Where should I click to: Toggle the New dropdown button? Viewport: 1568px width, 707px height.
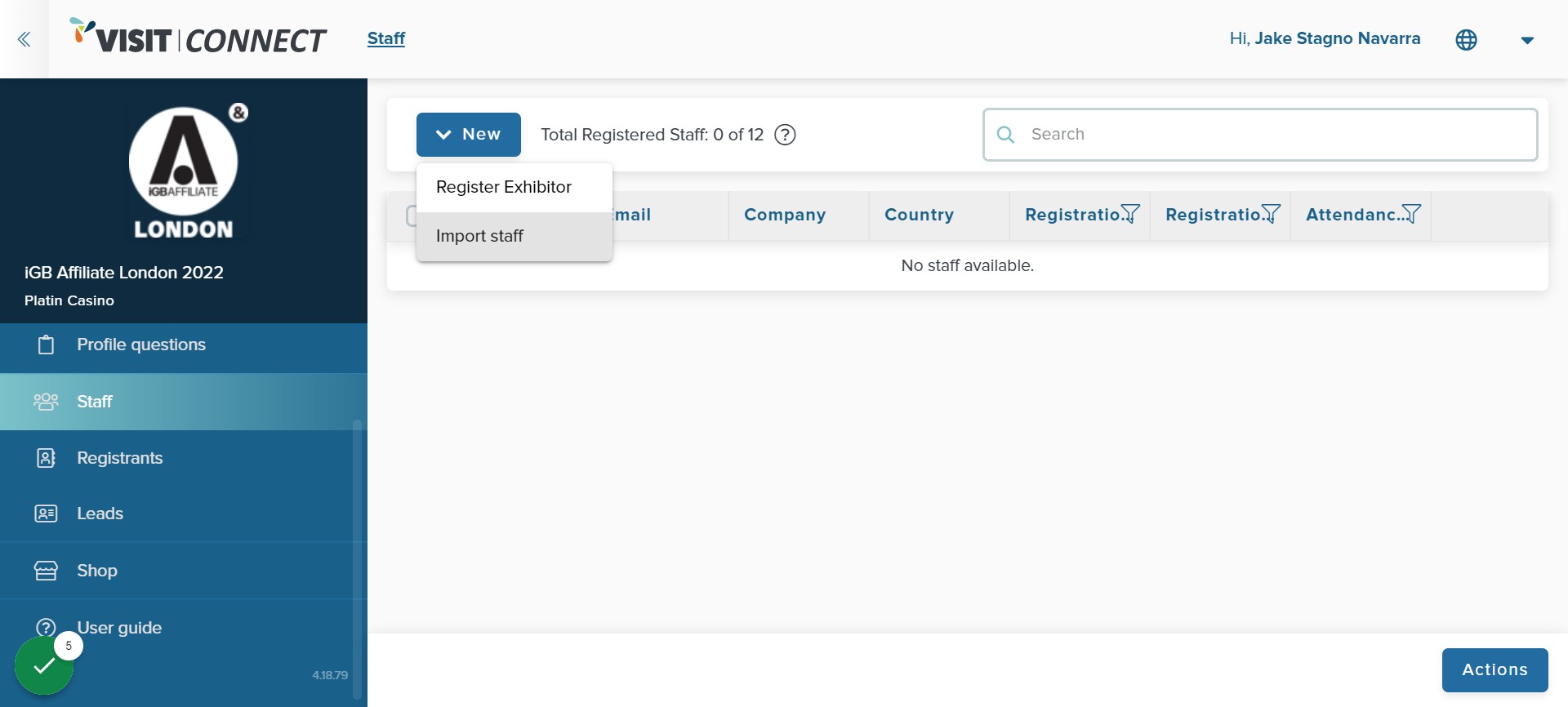click(x=469, y=135)
